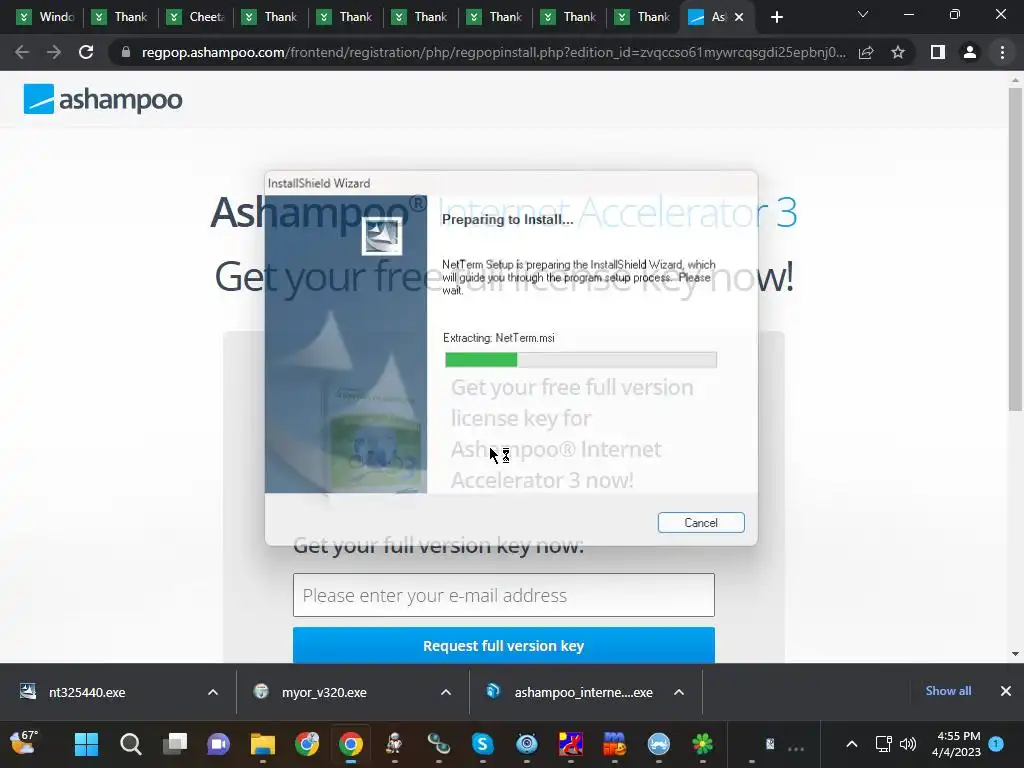Open a new browser tab

click(776, 18)
